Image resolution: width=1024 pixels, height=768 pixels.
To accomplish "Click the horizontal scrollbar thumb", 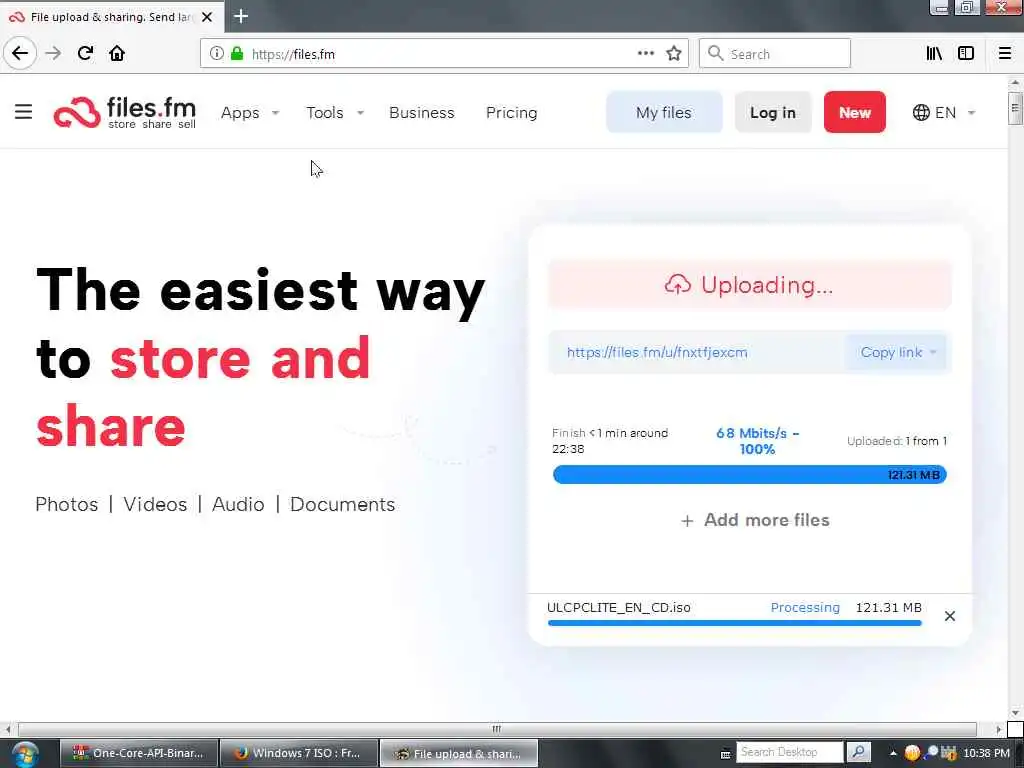I will (x=497, y=729).
